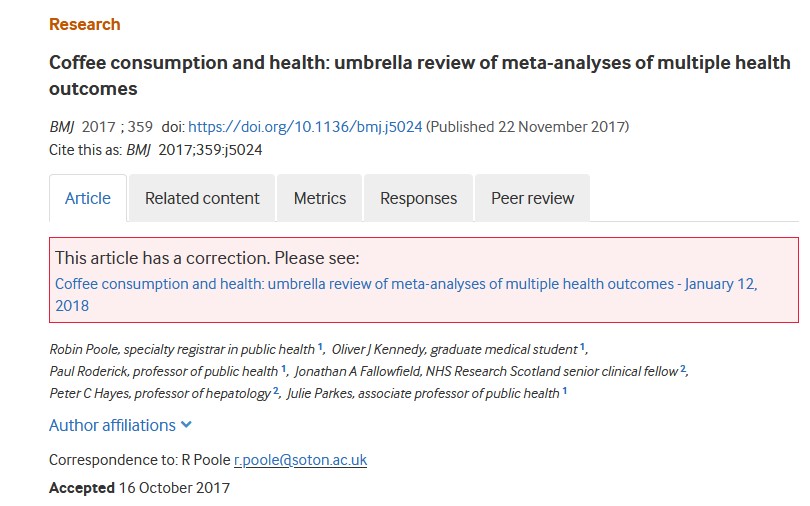Click the r.poole@soton.ac.uk email link
This screenshot has width=810, height=506.
coord(301,460)
